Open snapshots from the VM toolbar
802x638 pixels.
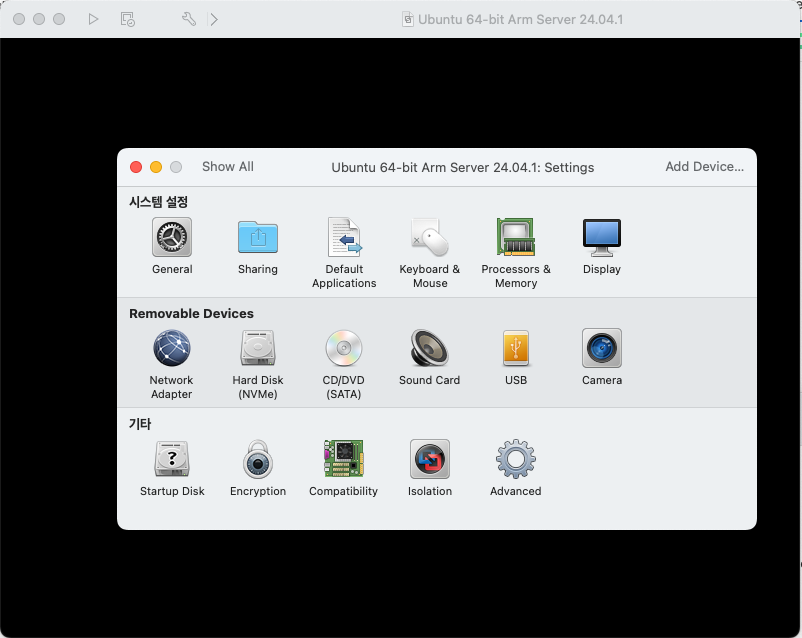pos(127,19)
